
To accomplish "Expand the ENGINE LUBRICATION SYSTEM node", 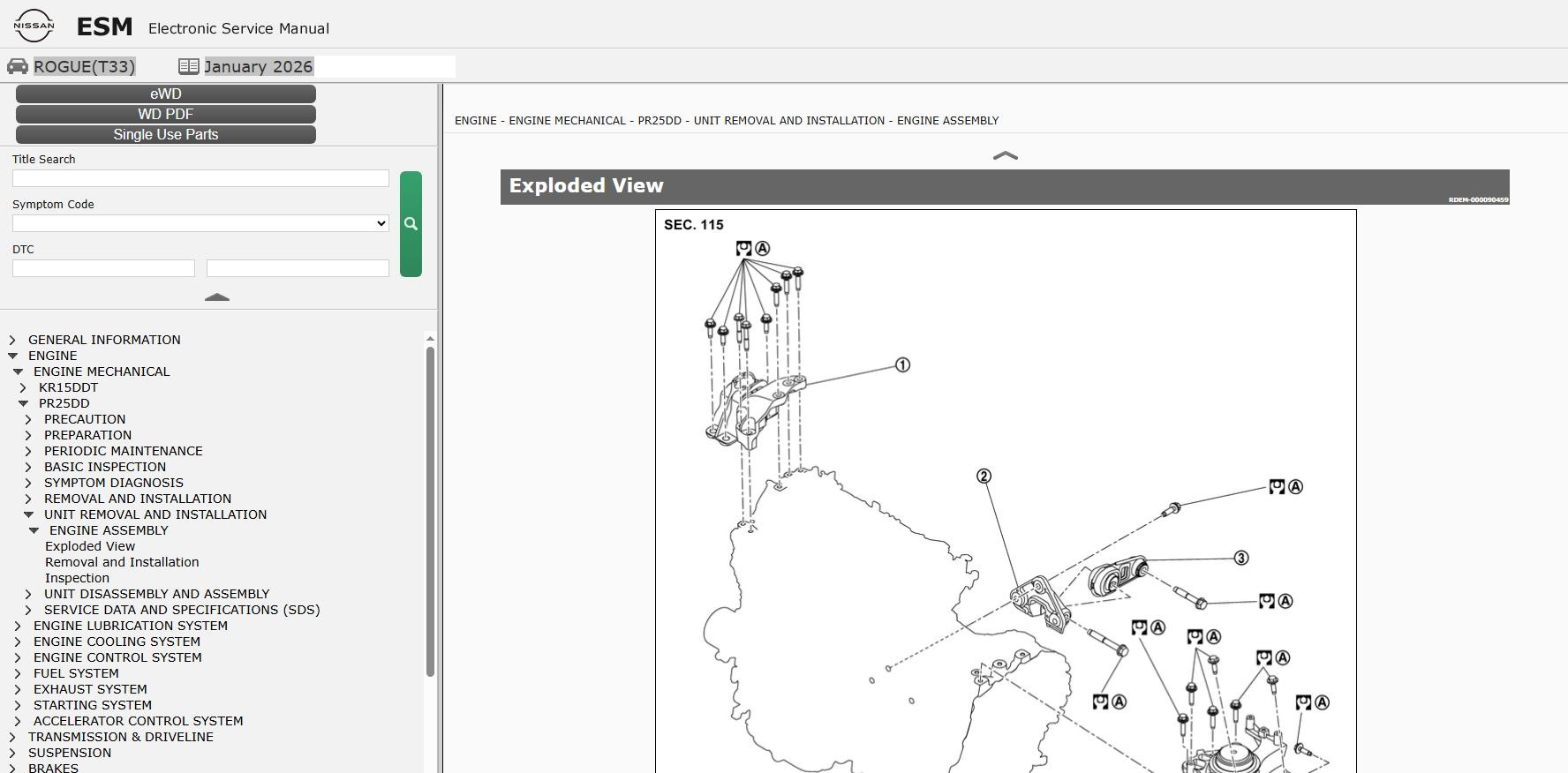I will point(19,626).
